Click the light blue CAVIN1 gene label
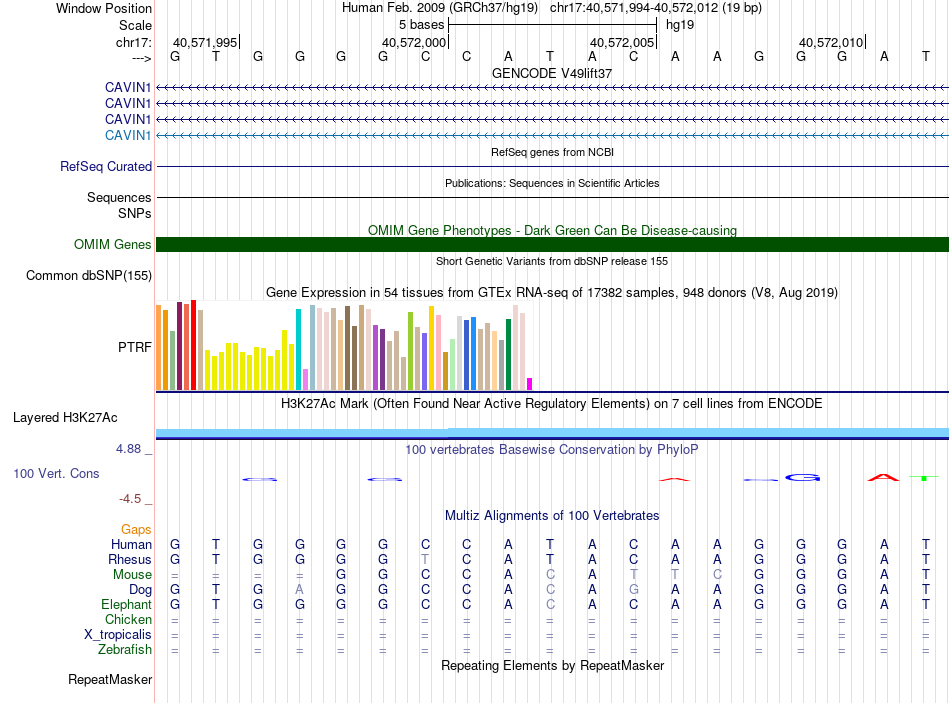The width and height of the screenshot is (950, 703). [x=128, y=135]
